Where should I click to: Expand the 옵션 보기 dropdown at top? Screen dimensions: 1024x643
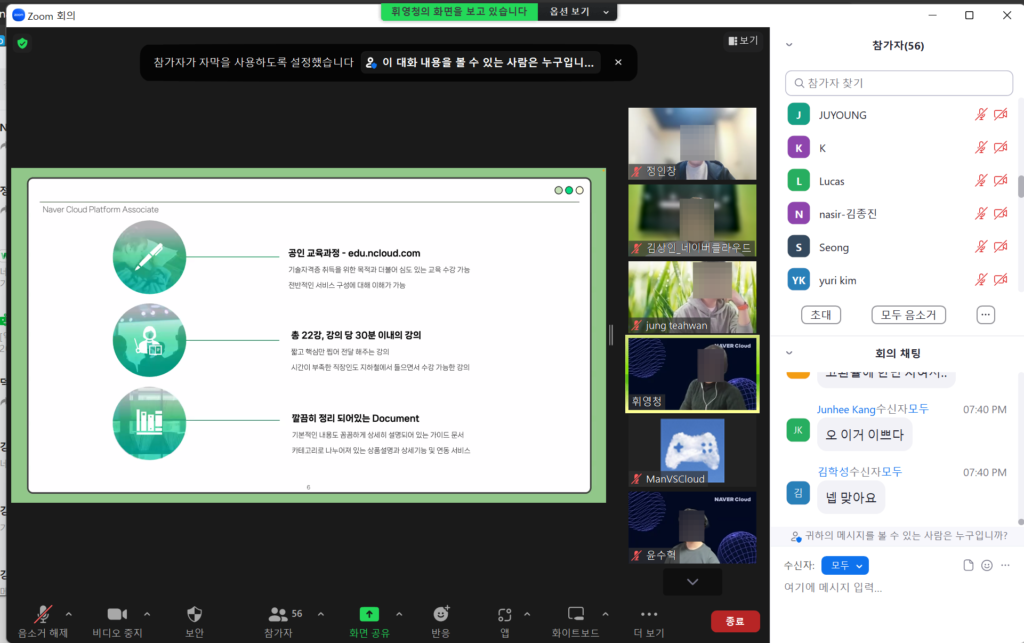pyautogui.click(x=578, y=11)
